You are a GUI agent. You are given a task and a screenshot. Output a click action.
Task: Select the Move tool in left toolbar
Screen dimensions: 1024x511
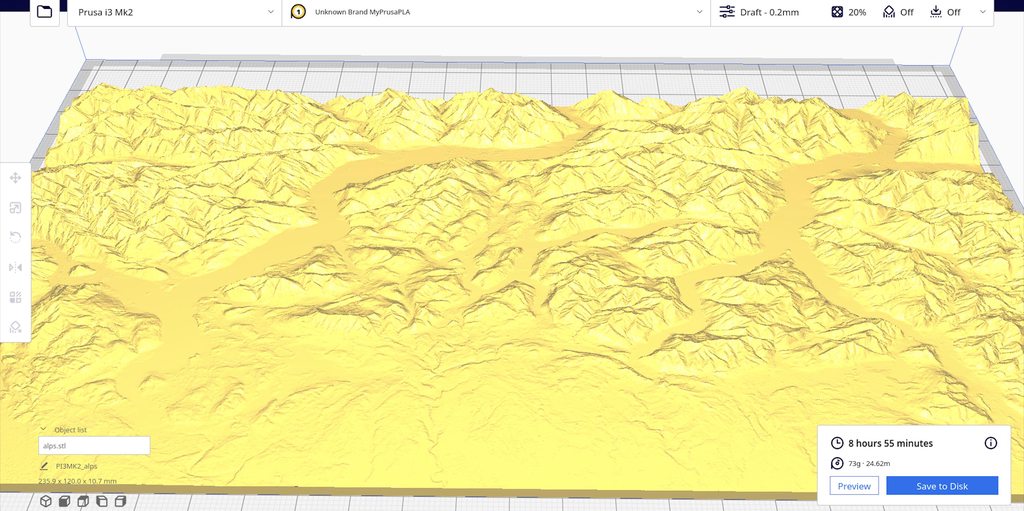coord(15,178)
